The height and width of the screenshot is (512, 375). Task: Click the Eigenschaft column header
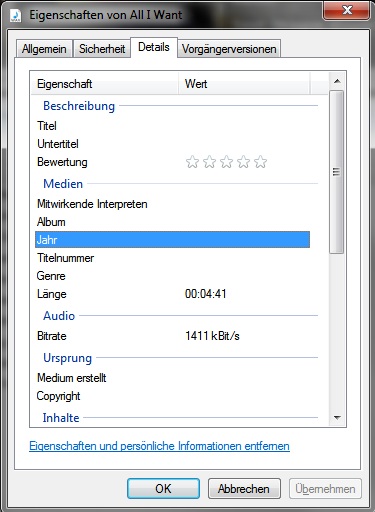(x=105, y=84)
